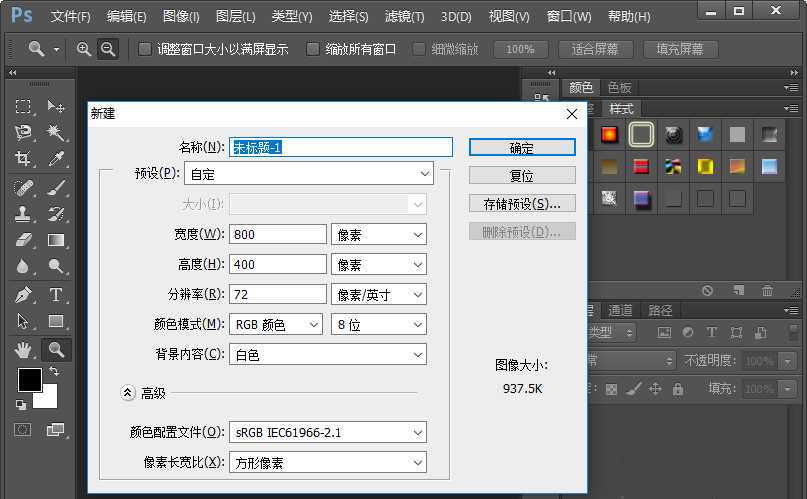Select the Horizontal Type tool
The height and width of the screenshot is (499, 807).
click(56, 295)
